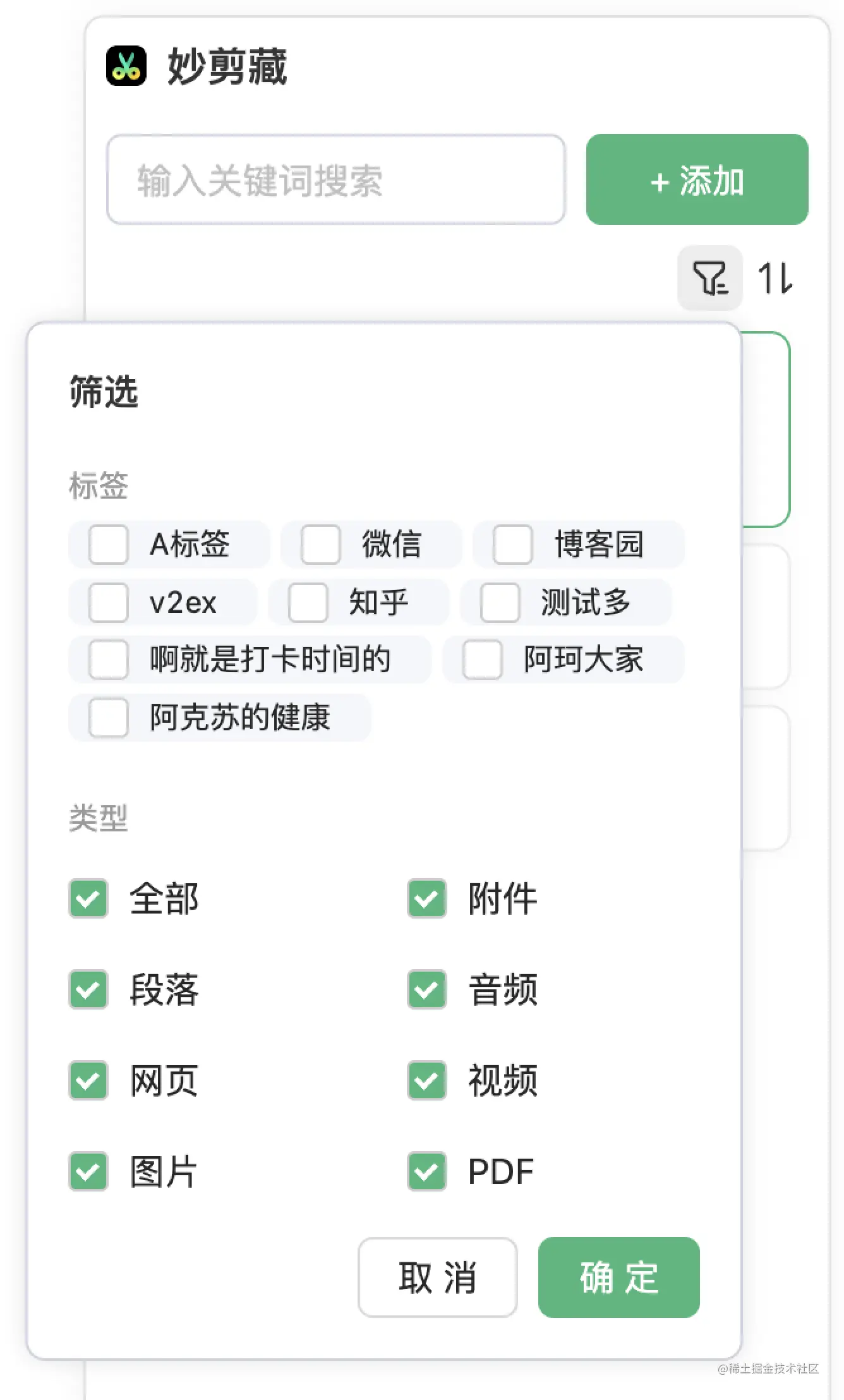Tick the v2ex tag checkbox
This screenshot has height=1400, width=844.
tap(109, 602)
